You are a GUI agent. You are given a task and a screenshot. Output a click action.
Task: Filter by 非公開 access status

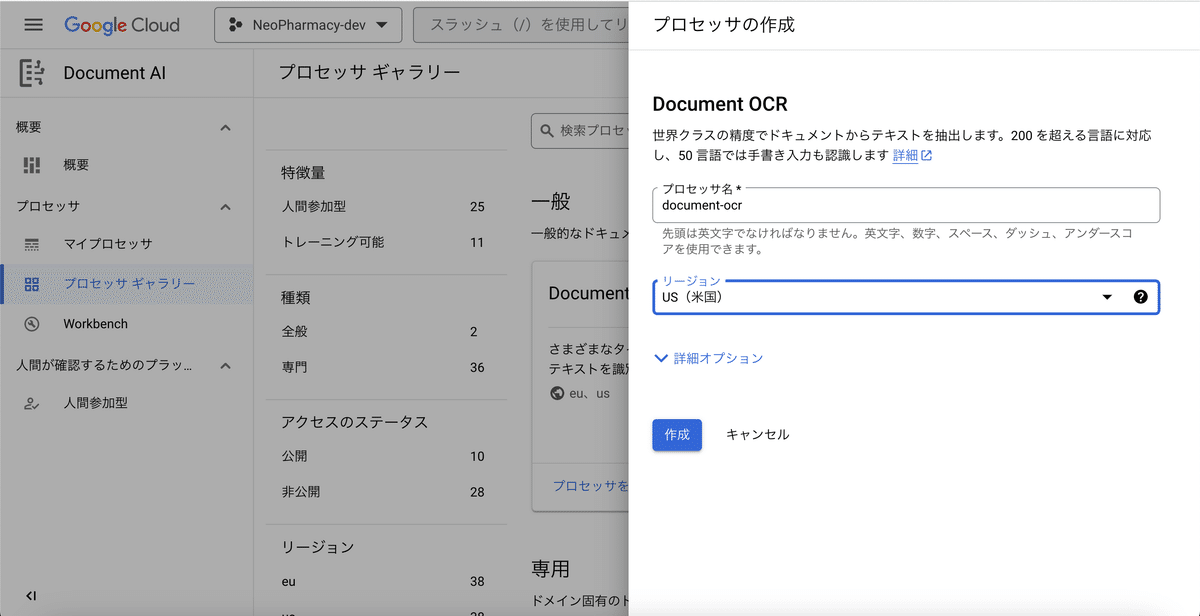(x=382, y=492)
